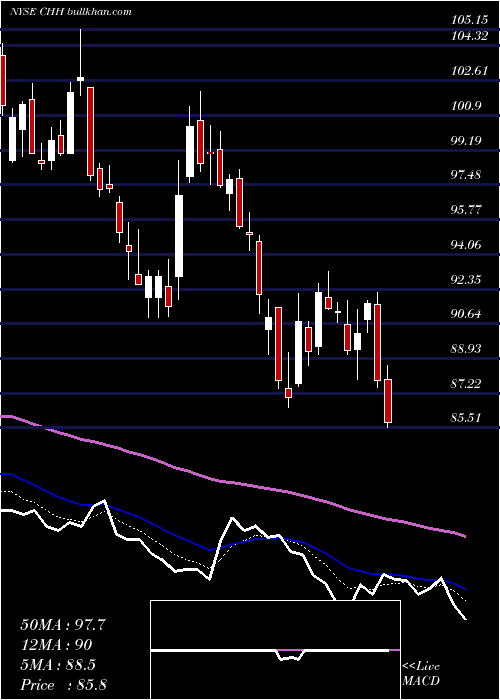This screenshot has width=500, height=700.
Task: Click the 100.9 price axis label
Action: click(467, 106)
